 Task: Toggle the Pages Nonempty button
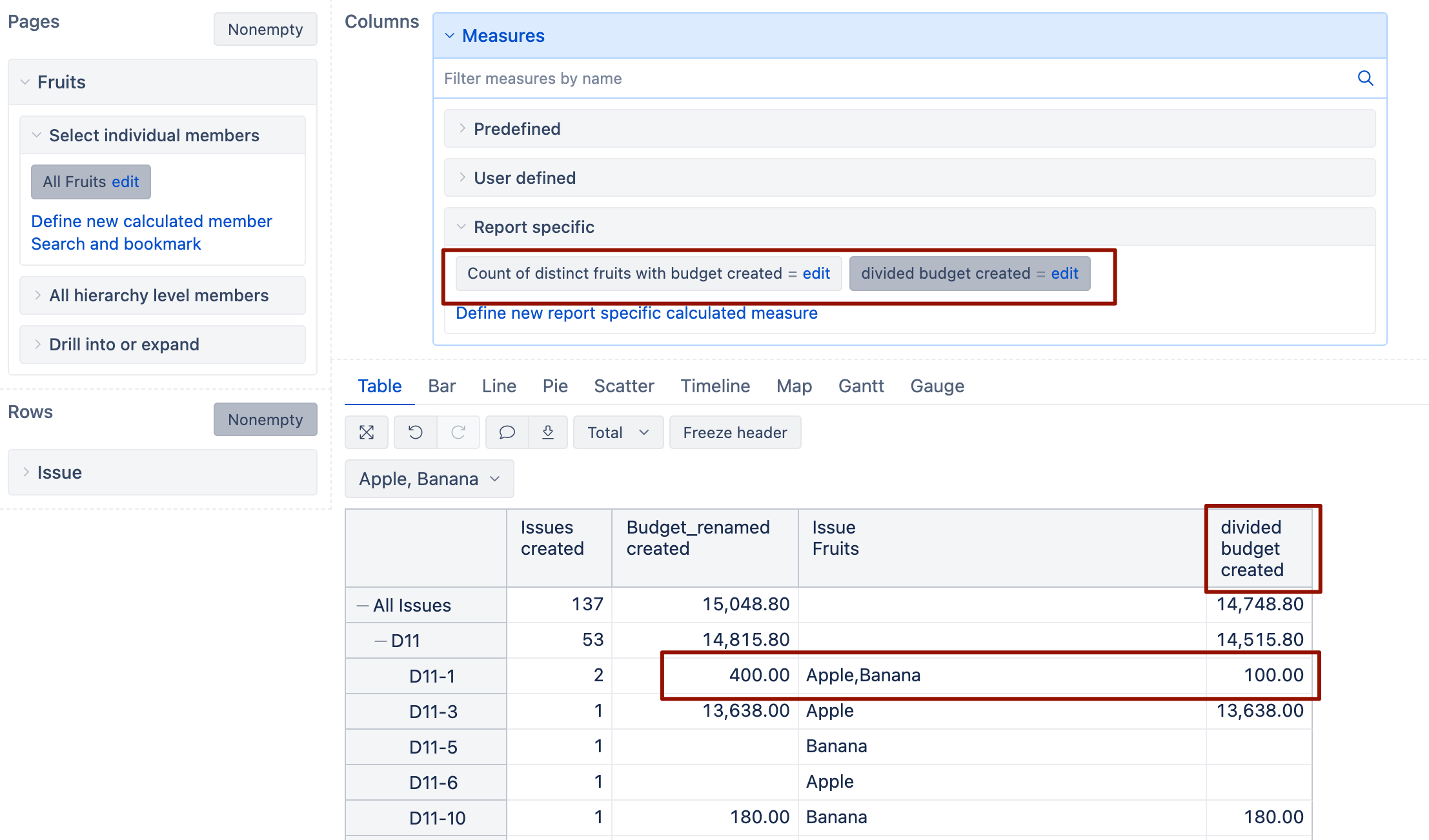coord(265,29)
